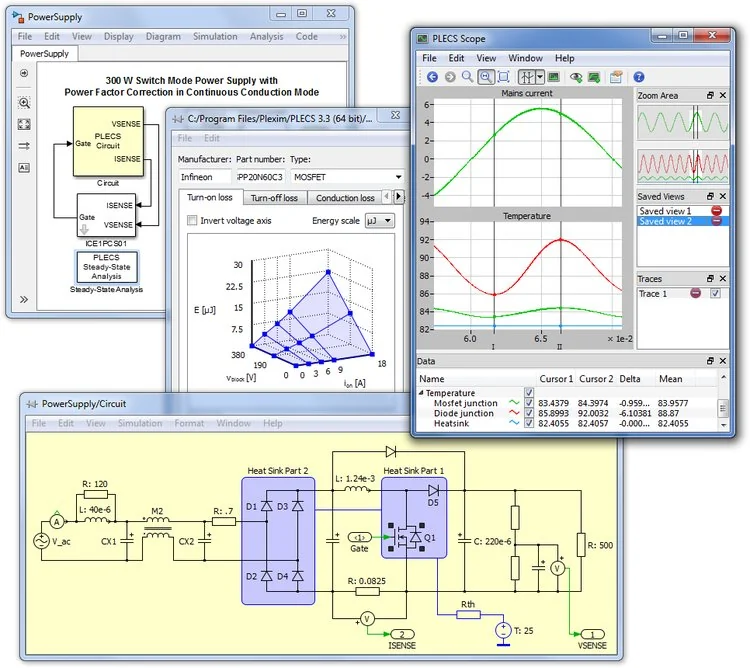Close the Data panel
This screenshot has width=750, height=668.
click(x=723, y=361)
